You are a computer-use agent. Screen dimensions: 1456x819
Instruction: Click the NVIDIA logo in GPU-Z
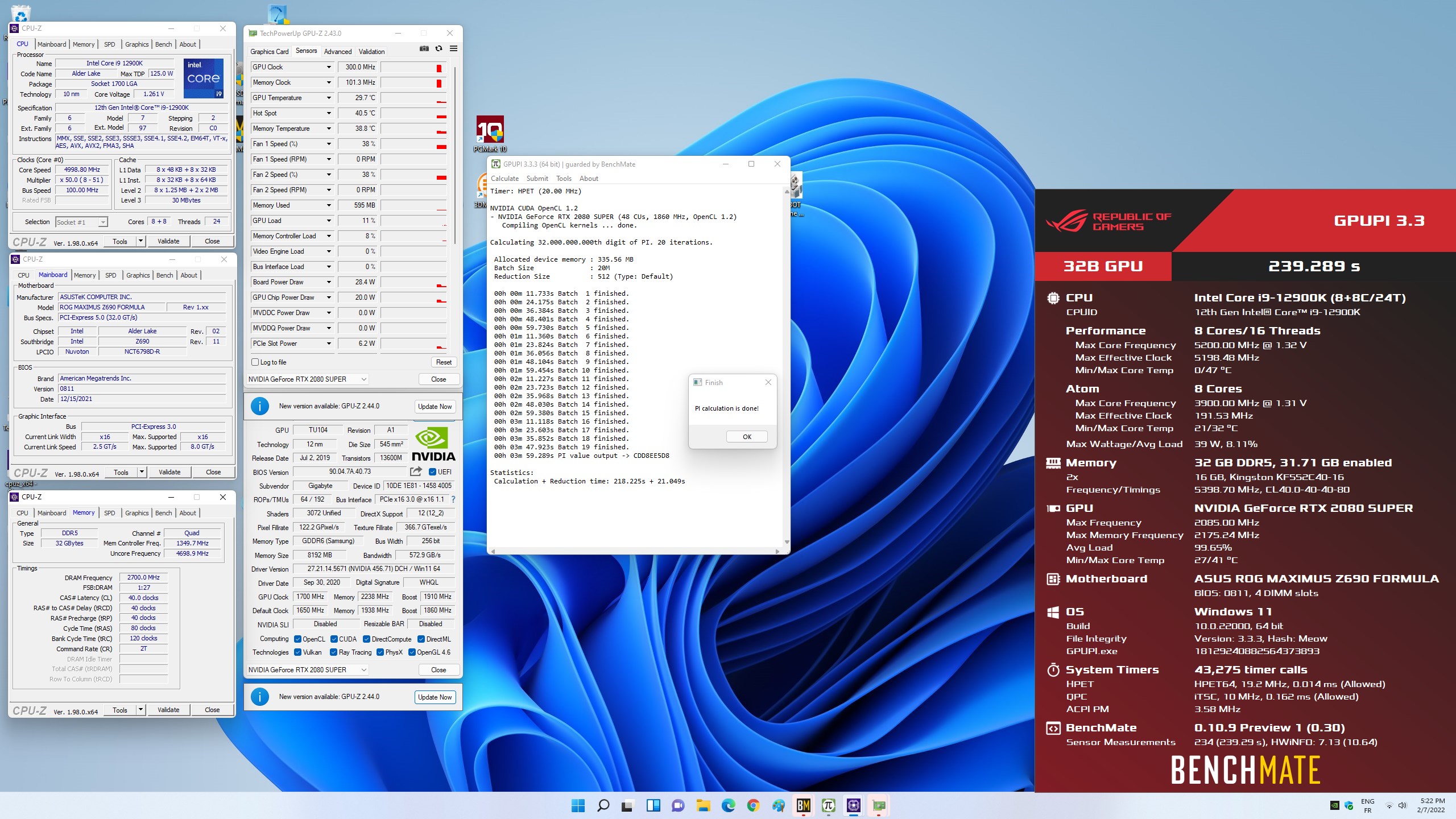(x=433, y=444)
